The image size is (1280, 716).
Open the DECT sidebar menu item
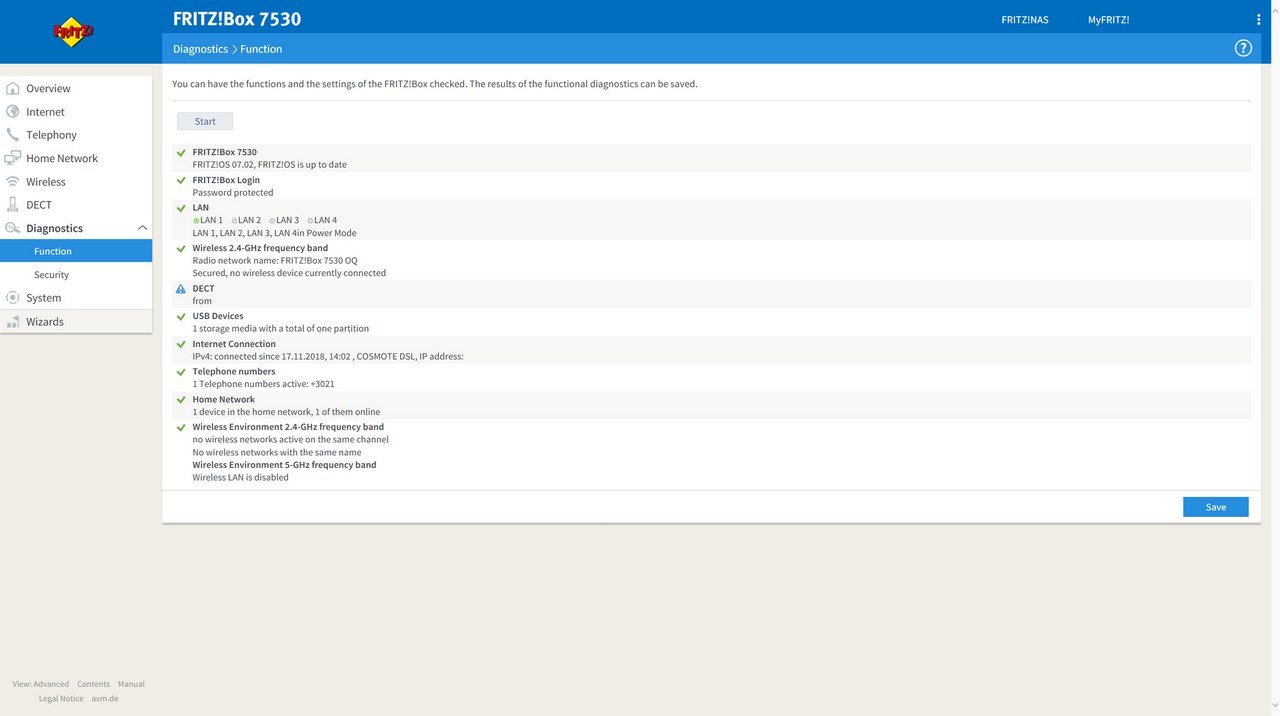(76, 204)
